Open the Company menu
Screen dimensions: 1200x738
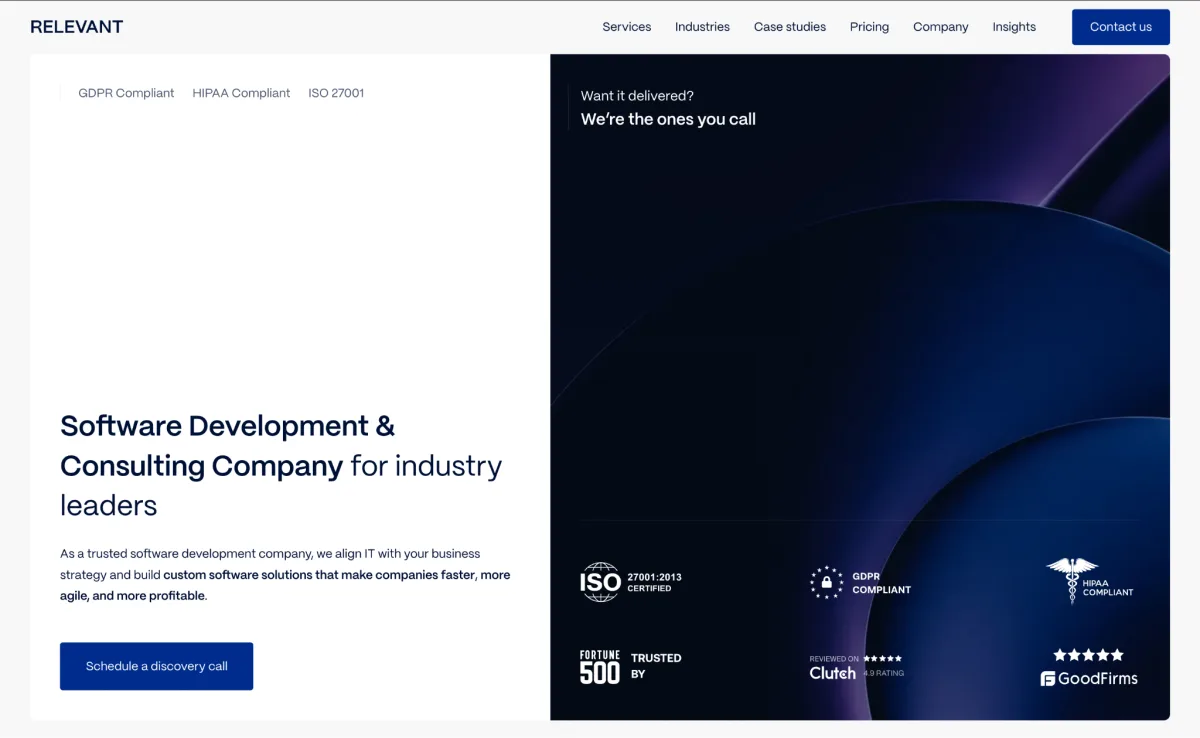(x=941, y=27)
